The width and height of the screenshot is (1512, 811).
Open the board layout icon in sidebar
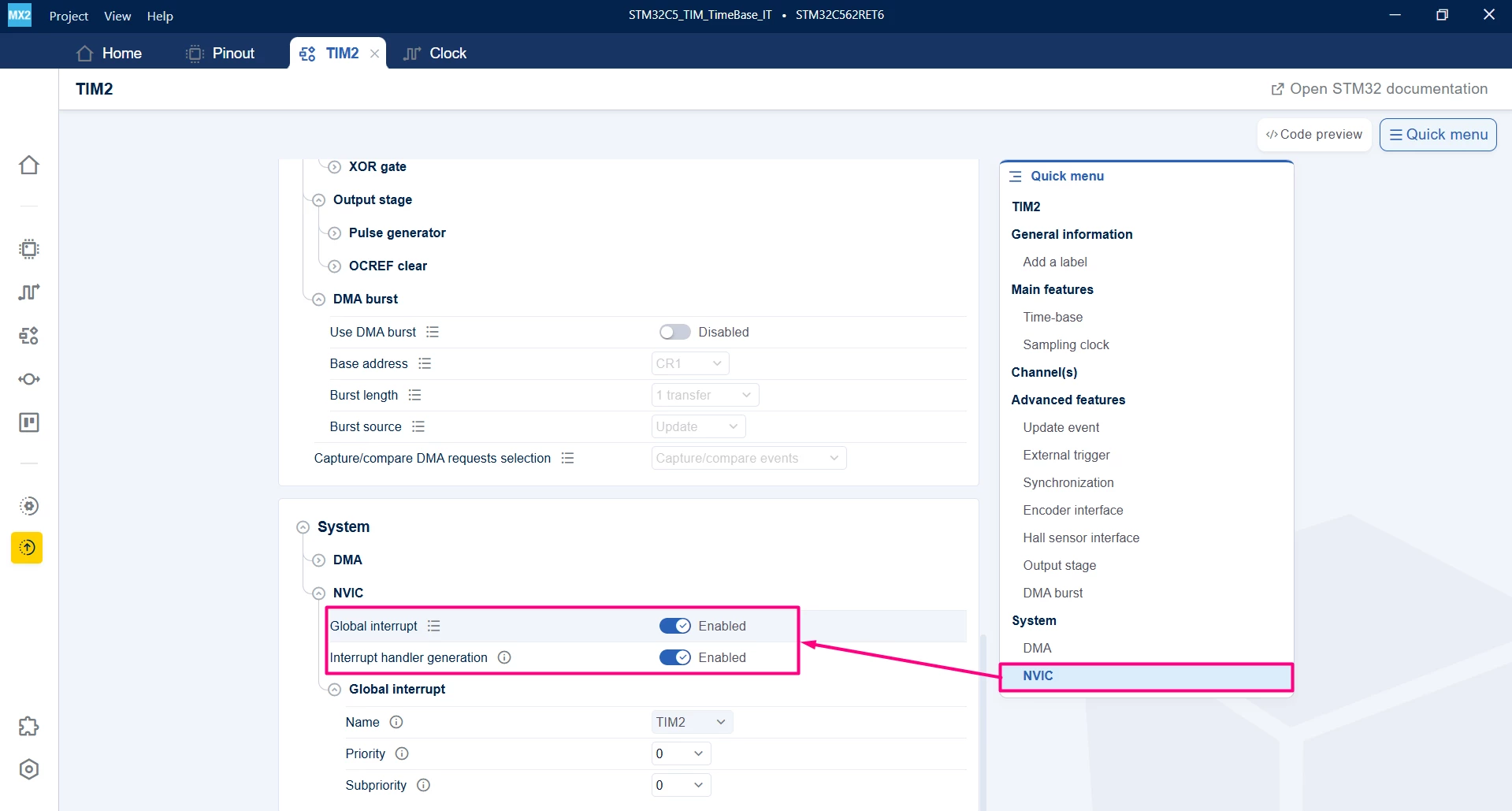29,422
